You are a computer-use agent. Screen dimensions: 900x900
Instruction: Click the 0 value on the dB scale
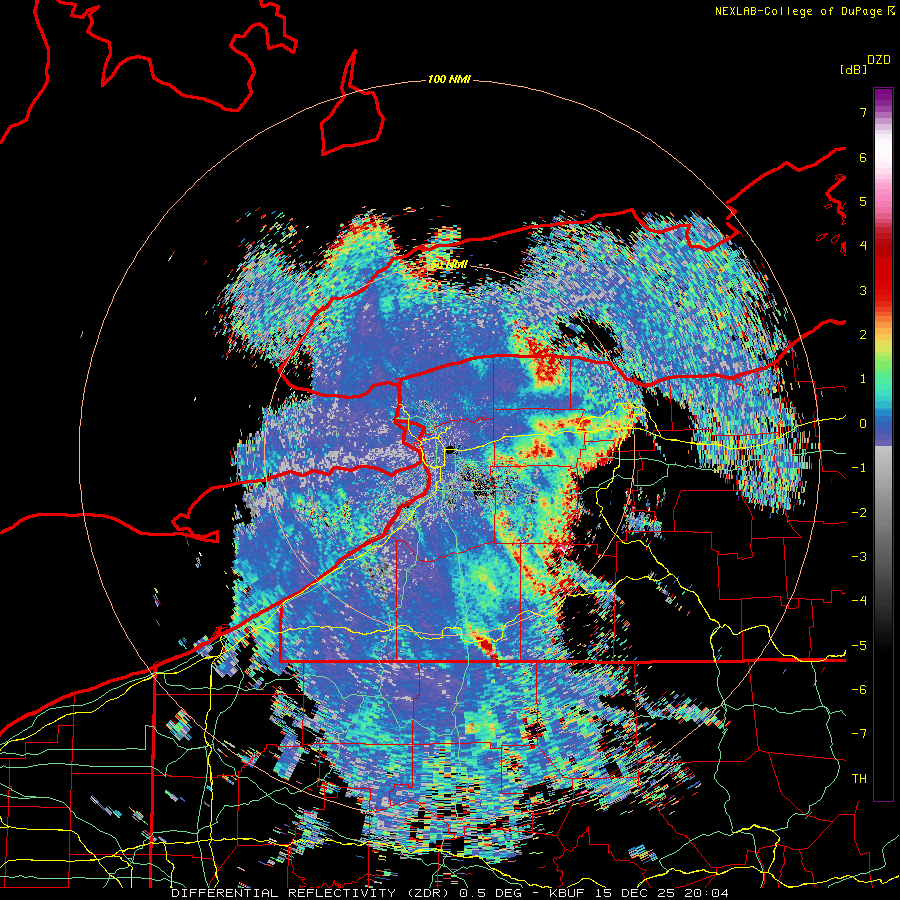click(x=863, y=424)
